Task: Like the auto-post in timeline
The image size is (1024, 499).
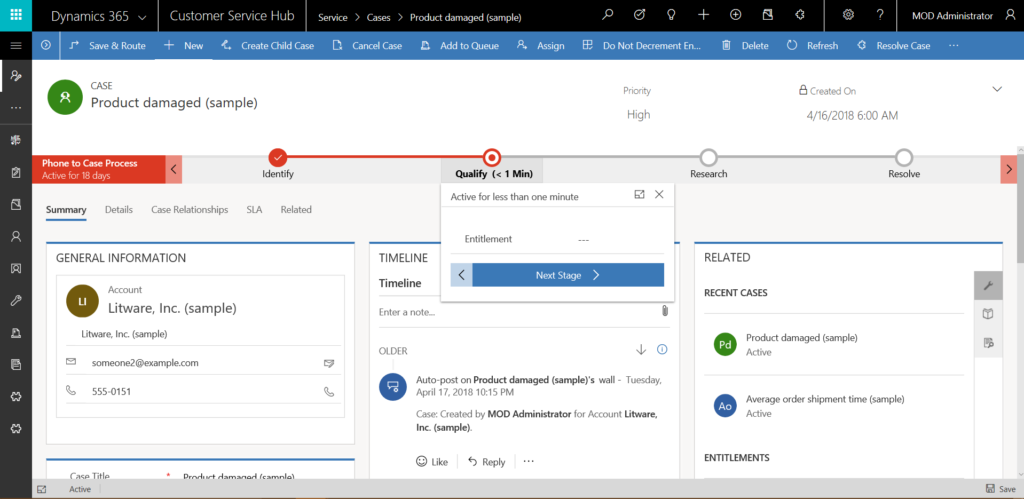Action: [432, 461]
